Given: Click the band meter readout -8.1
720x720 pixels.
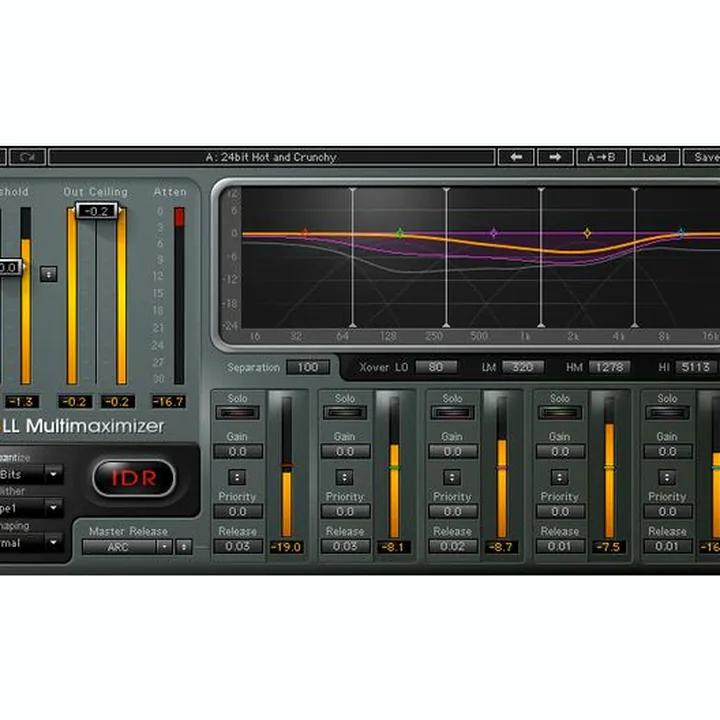Looking at the screenshot, I should [394, 547].
